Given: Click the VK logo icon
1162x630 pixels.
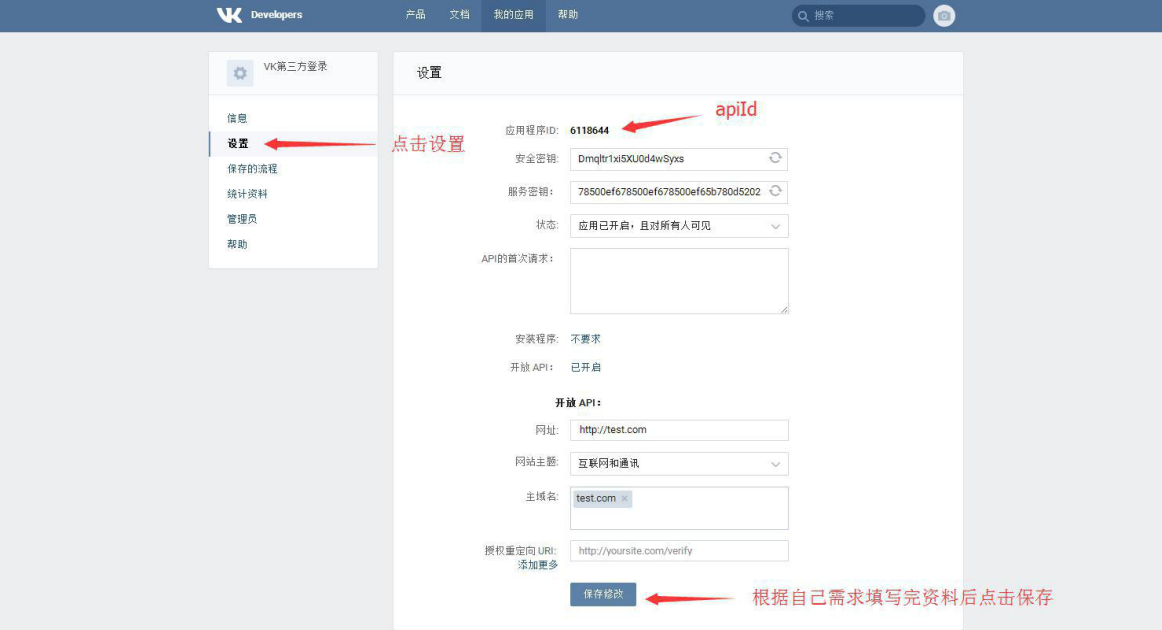Looking at the screenshot, I should pyautogui.click(x=229, y=15).
